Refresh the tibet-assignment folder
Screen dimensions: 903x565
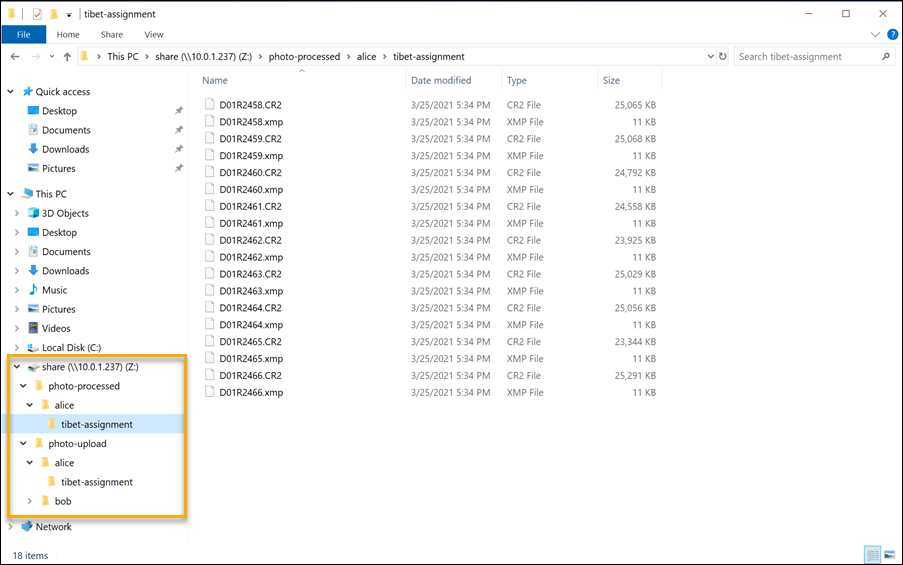(x=723, y=56)
